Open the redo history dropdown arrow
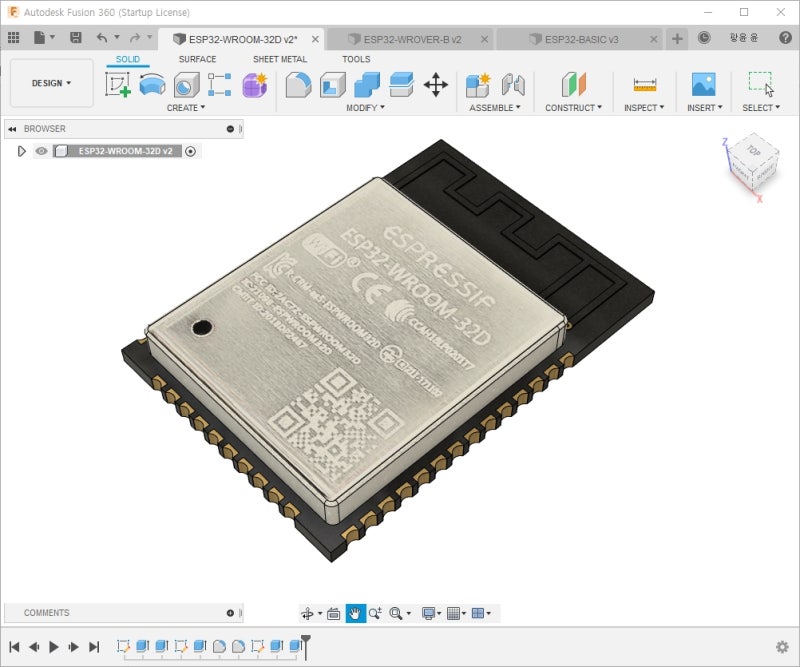800x667 pixels. (149, 37)
